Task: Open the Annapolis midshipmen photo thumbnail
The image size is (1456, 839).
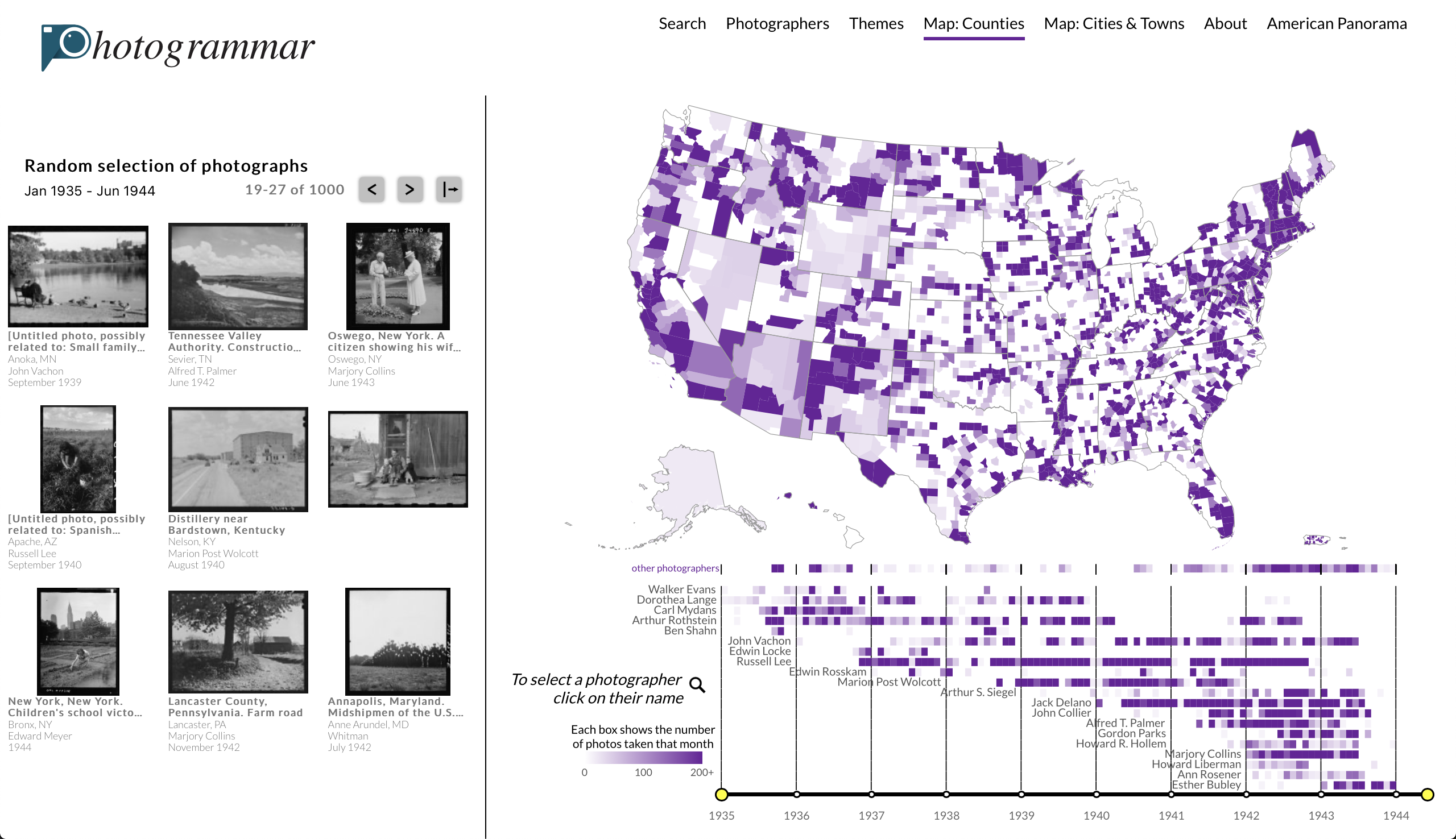Action: pos(398,641)
